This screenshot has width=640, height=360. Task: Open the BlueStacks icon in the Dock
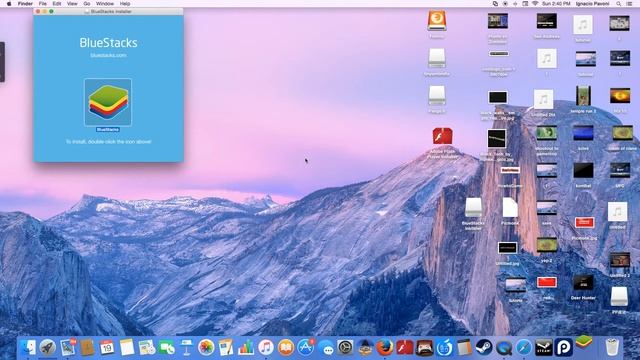pos(584,342)
